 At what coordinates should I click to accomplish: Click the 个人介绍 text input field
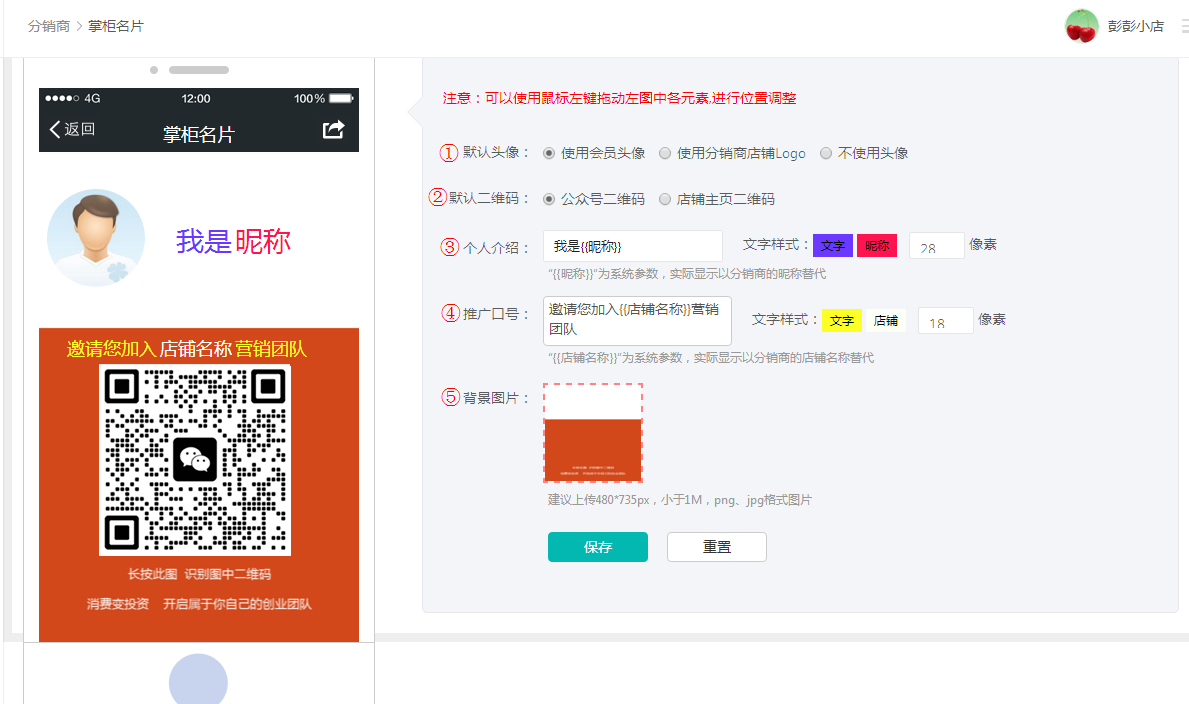point(633,246)
